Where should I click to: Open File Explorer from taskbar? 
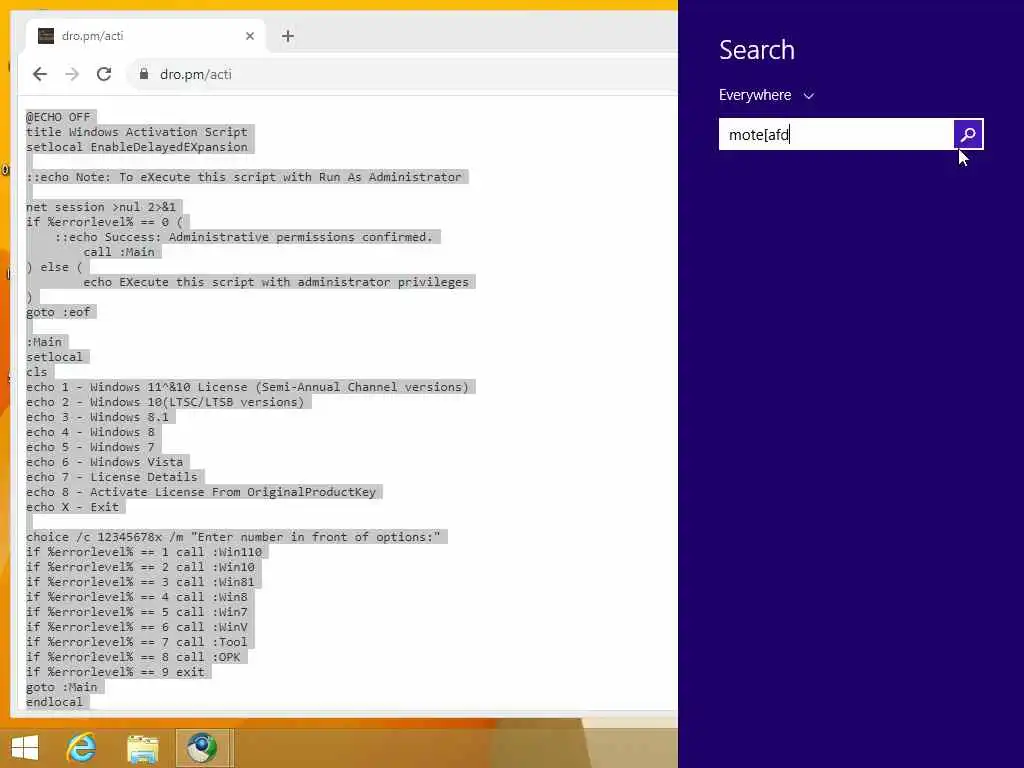142,748
